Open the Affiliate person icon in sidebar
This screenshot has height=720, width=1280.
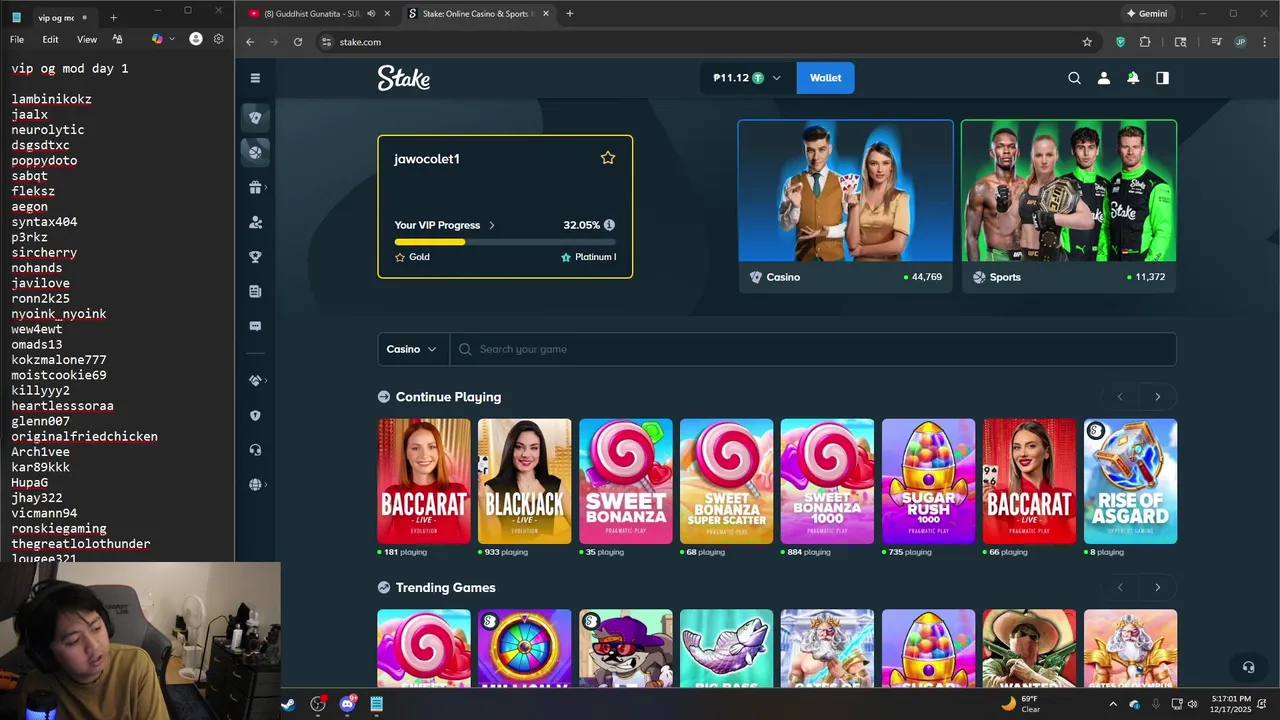pyautogui.click(x=255, y=222)
